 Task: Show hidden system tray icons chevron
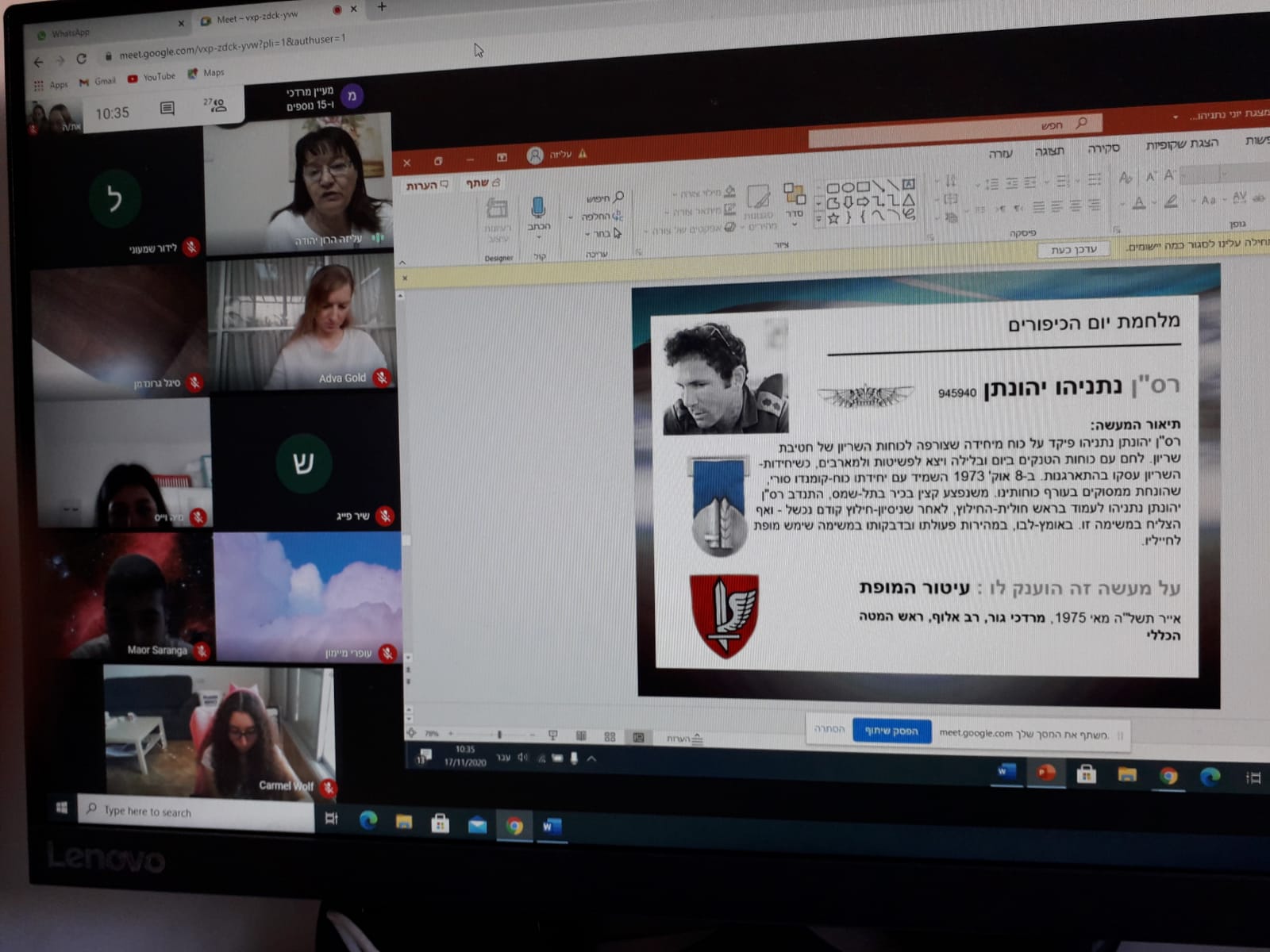591,758
